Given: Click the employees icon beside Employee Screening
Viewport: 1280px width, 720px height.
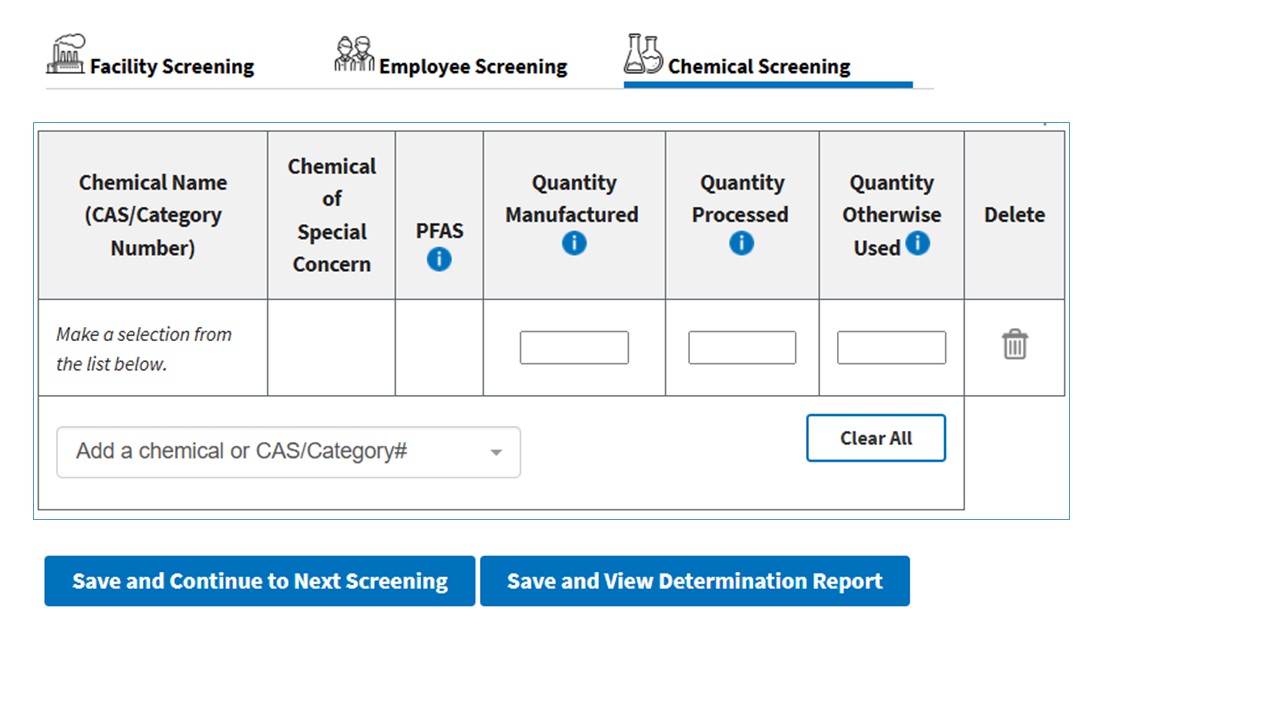Looking at the screenshot, I should tap(354, 52).
